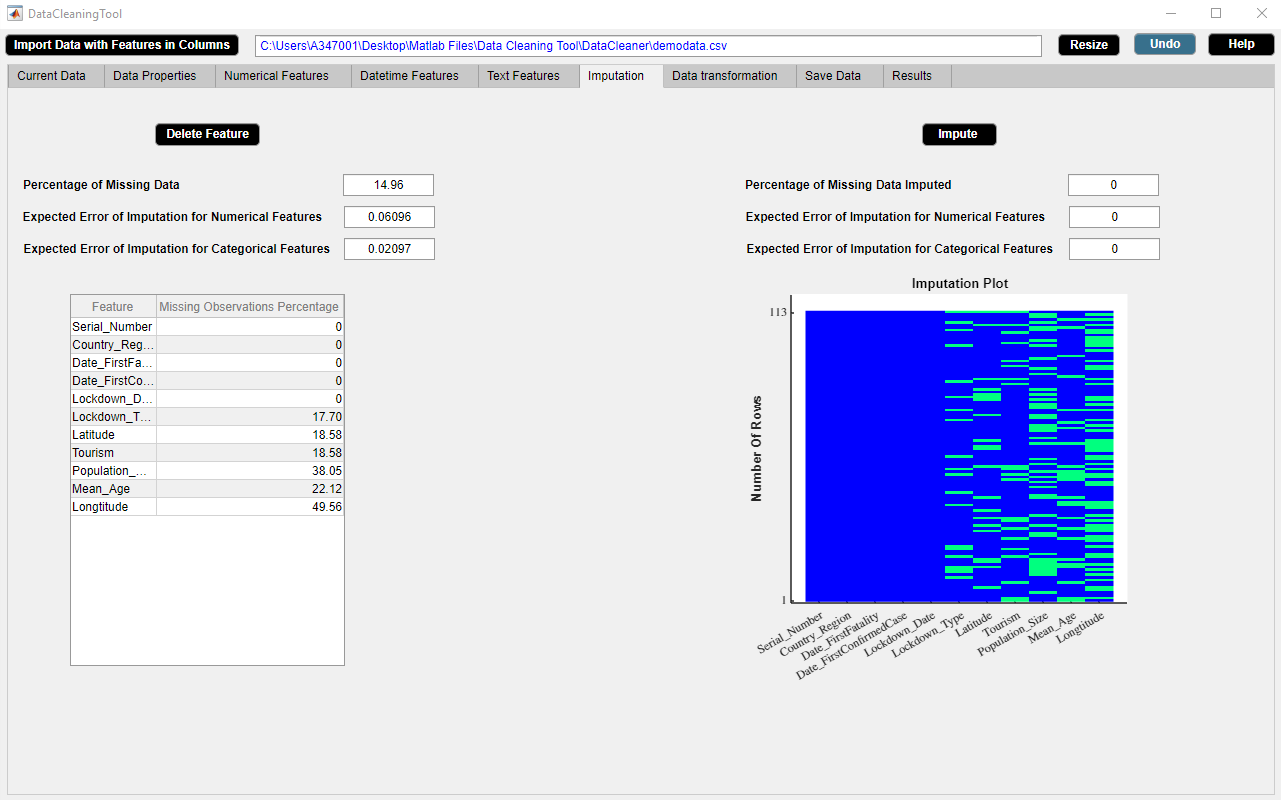This screenshot has width=1281, height=800.
Task: Click the Population_Size axis label under plot
Action: coord(1014,635)
